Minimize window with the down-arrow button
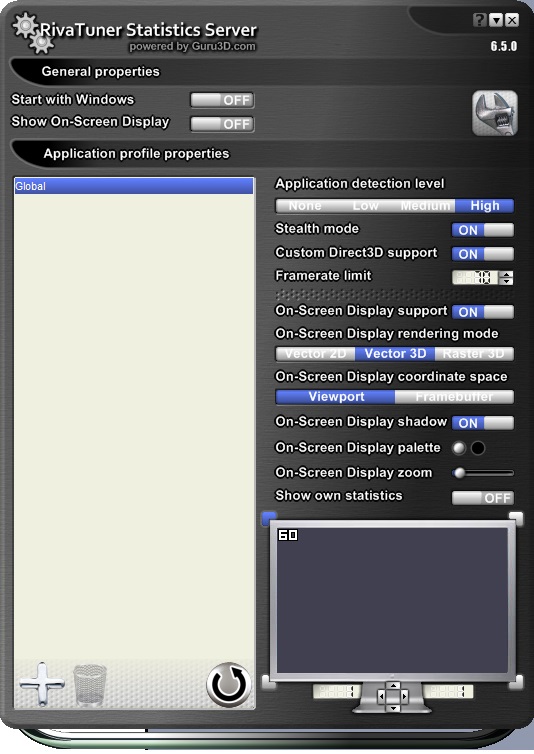534x754 pixels. click(x=496, y=20)
